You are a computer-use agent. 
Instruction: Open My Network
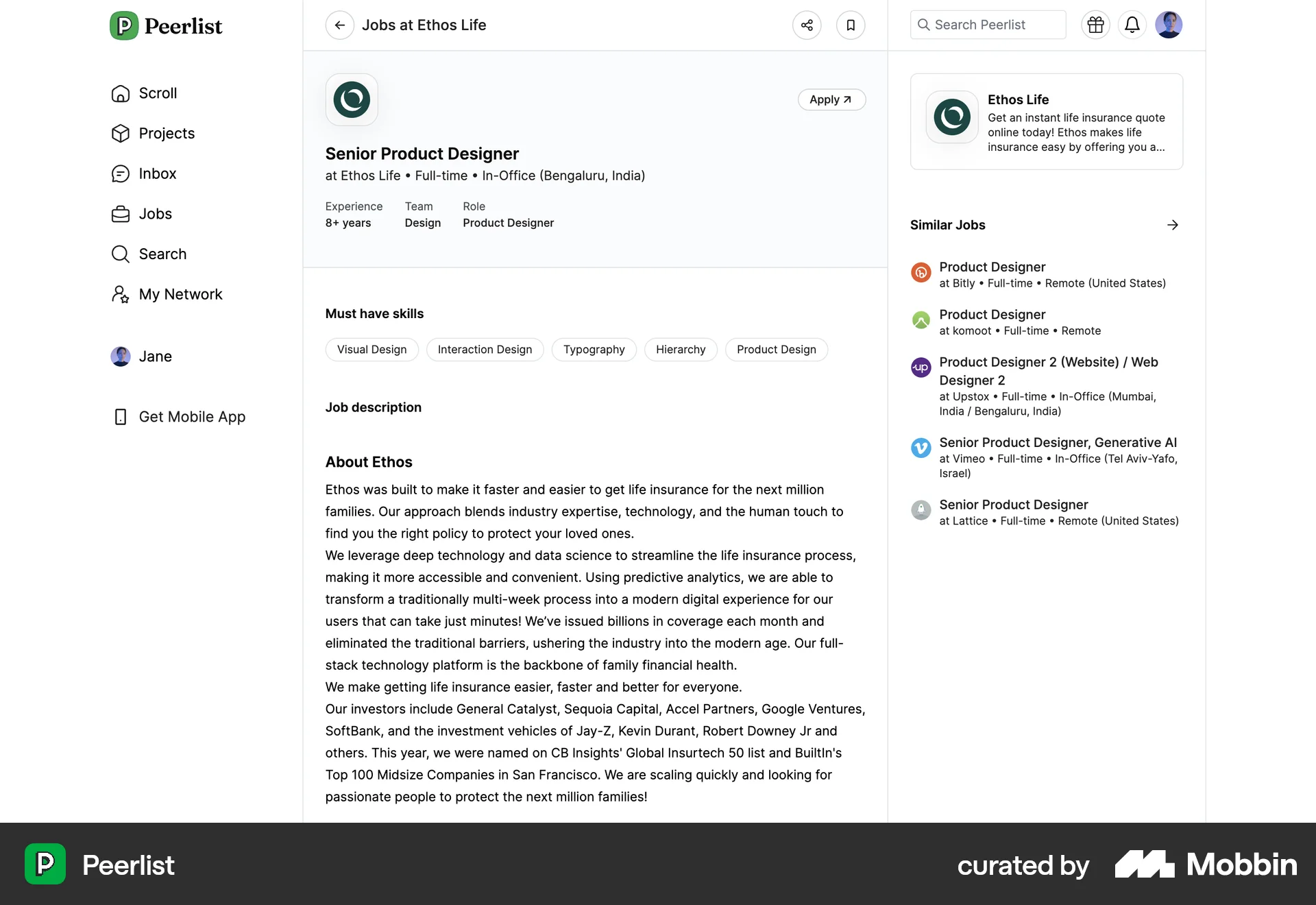tap(180, 294)
